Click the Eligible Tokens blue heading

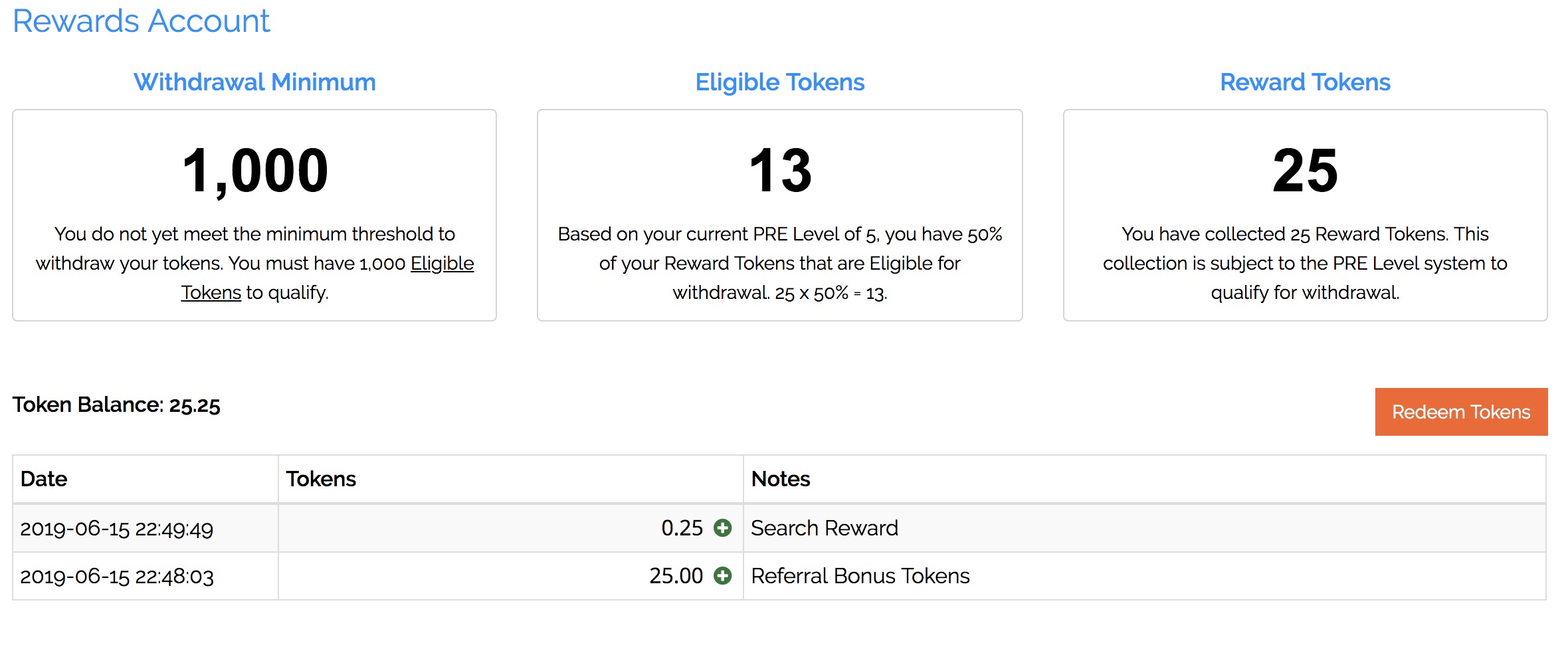pyautogui.click(x=780, y=82)
